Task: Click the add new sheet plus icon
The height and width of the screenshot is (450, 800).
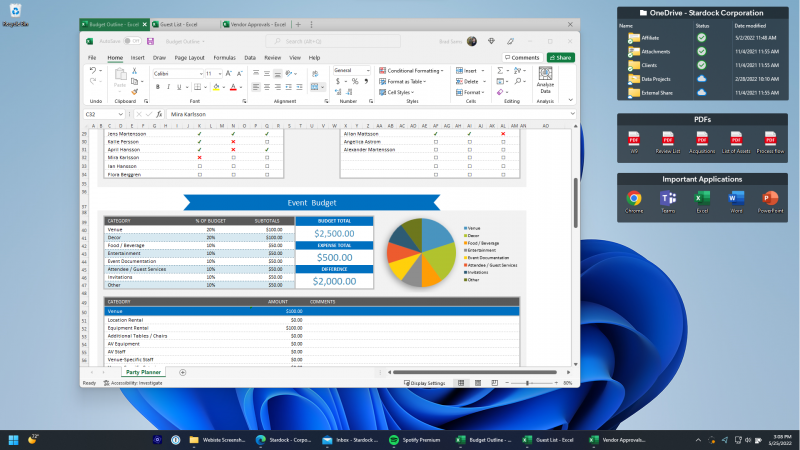Action: (x=182, y=372)
